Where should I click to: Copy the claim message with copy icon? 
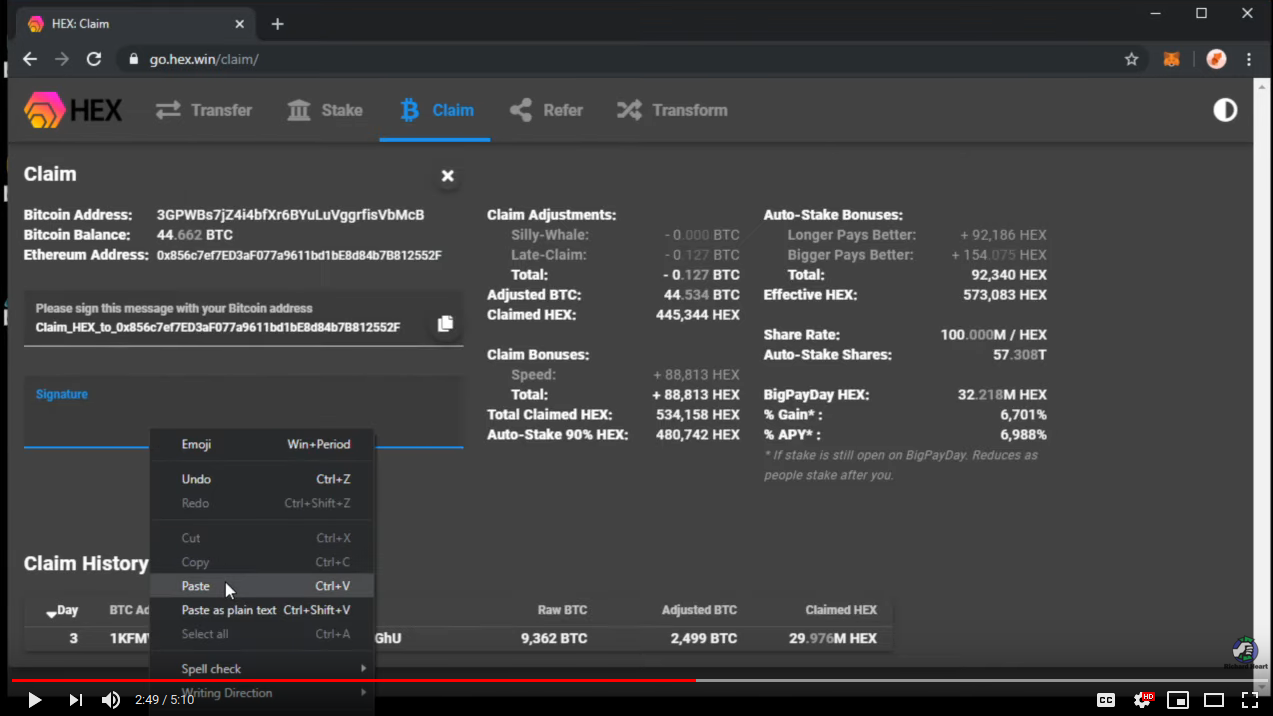tap(445, 323)
